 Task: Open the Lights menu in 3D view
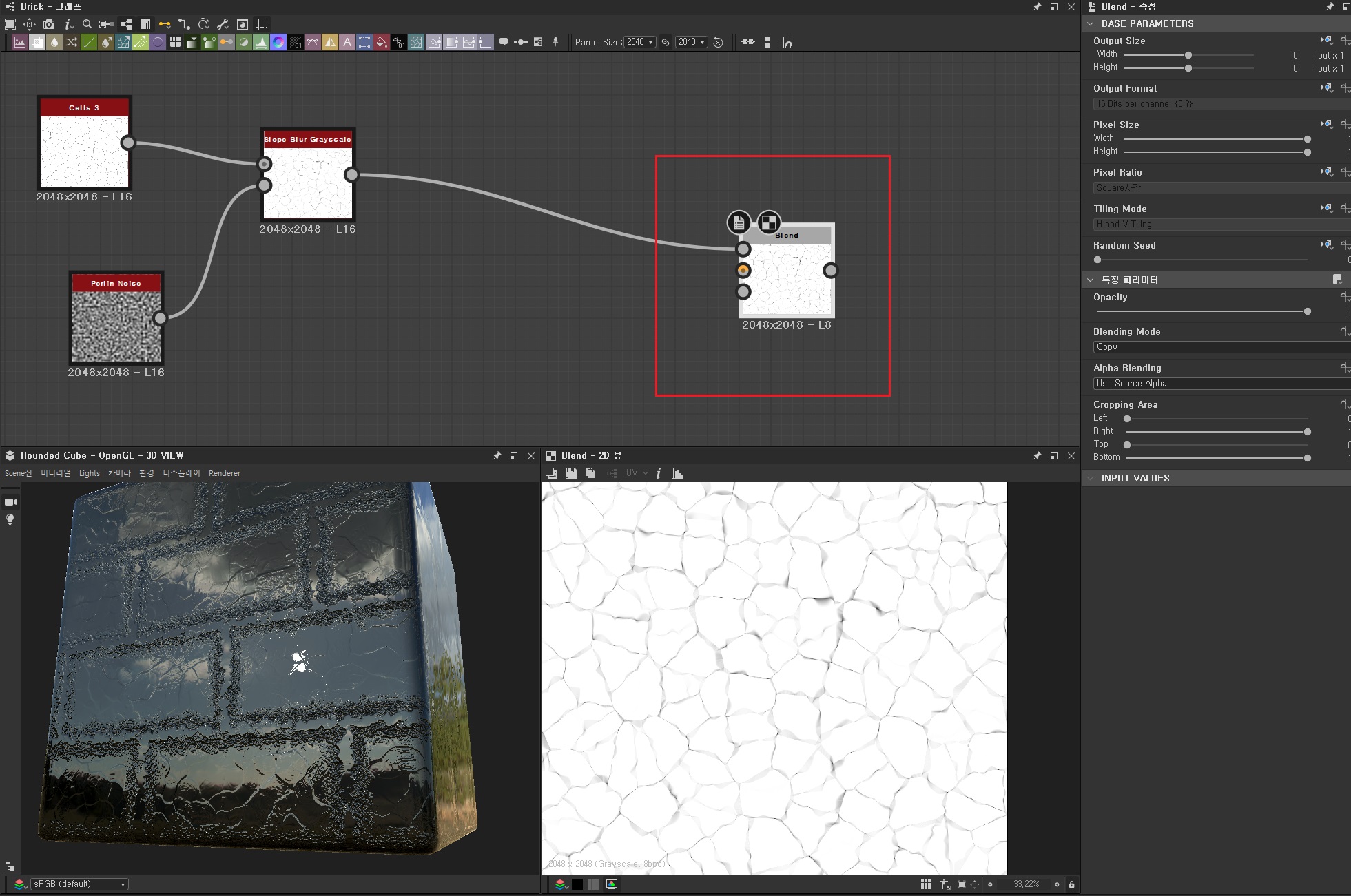(90, 473)
